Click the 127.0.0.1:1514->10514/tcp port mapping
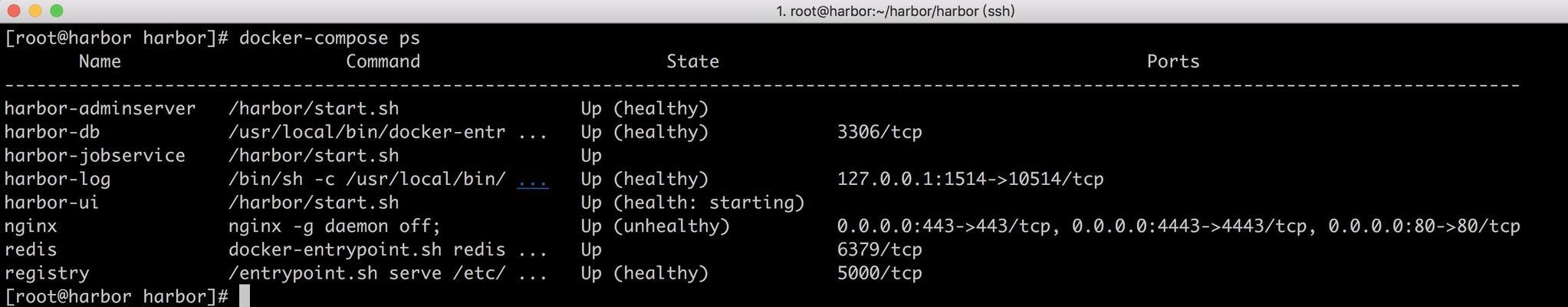Screen dimensions: 1568x307 [970, 180]
